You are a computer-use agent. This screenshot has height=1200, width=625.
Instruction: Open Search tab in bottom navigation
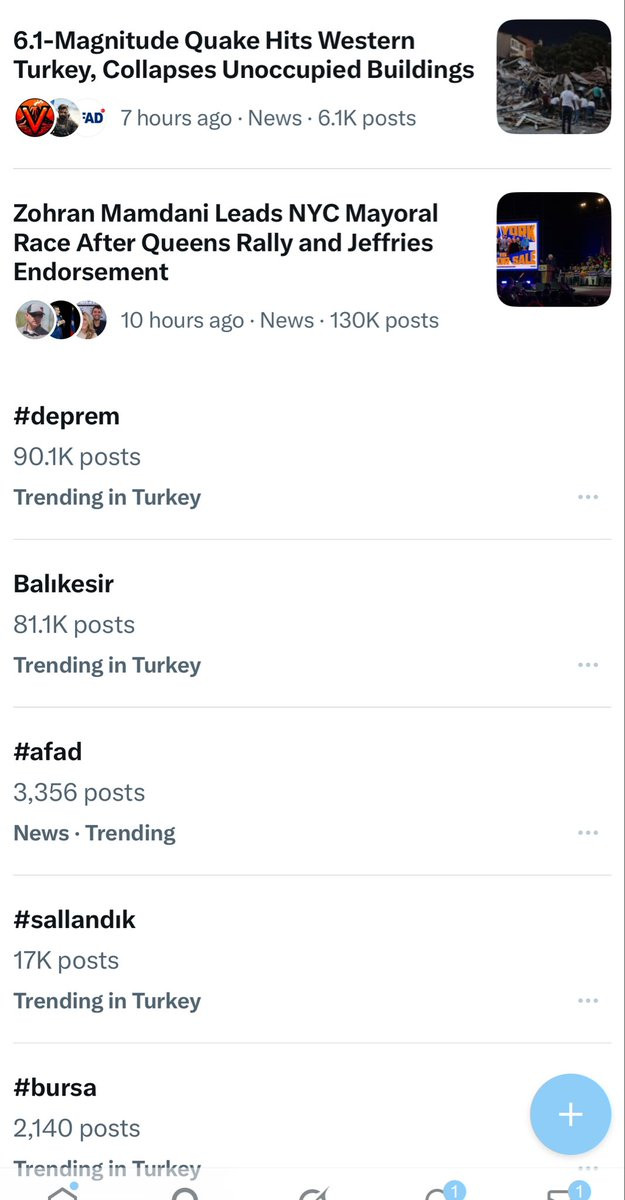(186, 1192)
